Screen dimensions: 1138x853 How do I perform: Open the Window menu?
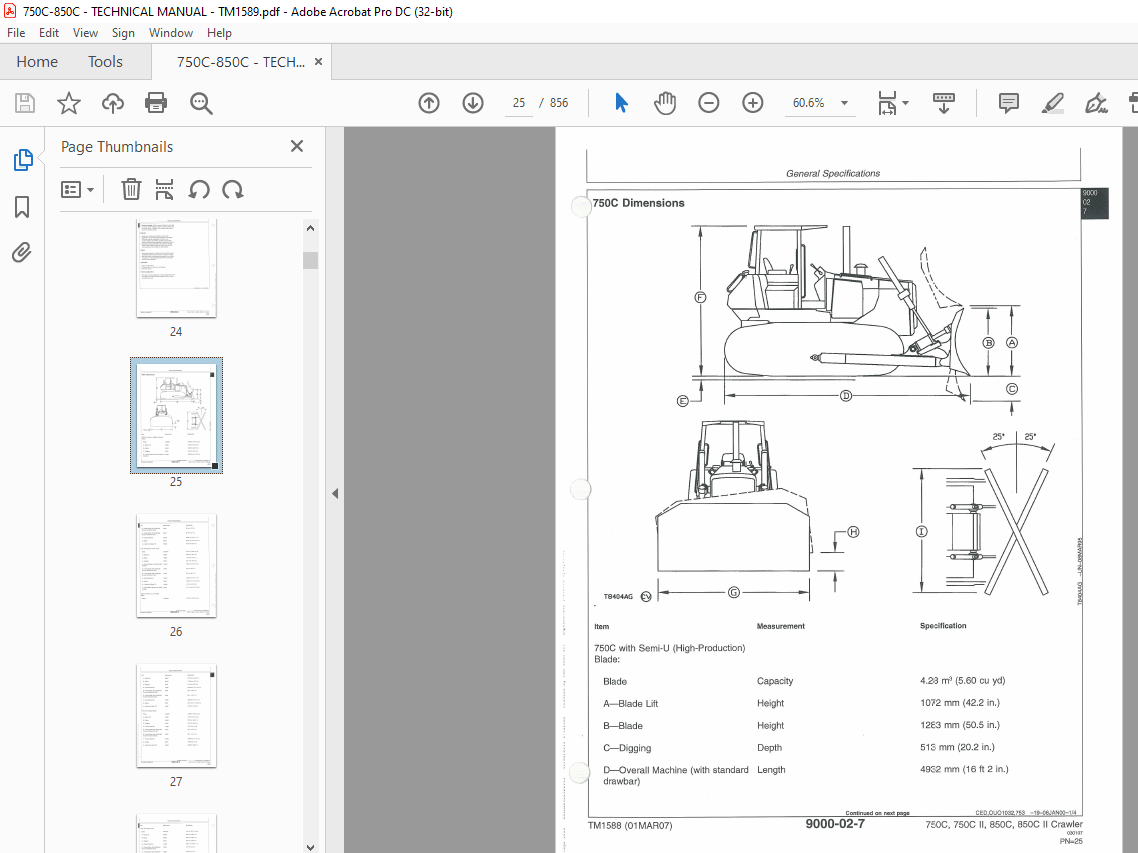(x=171, y=33)
